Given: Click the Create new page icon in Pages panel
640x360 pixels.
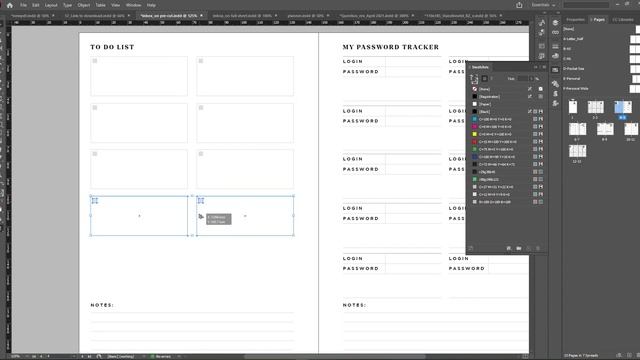Looking at the screenshot, I should coord(629,356).
